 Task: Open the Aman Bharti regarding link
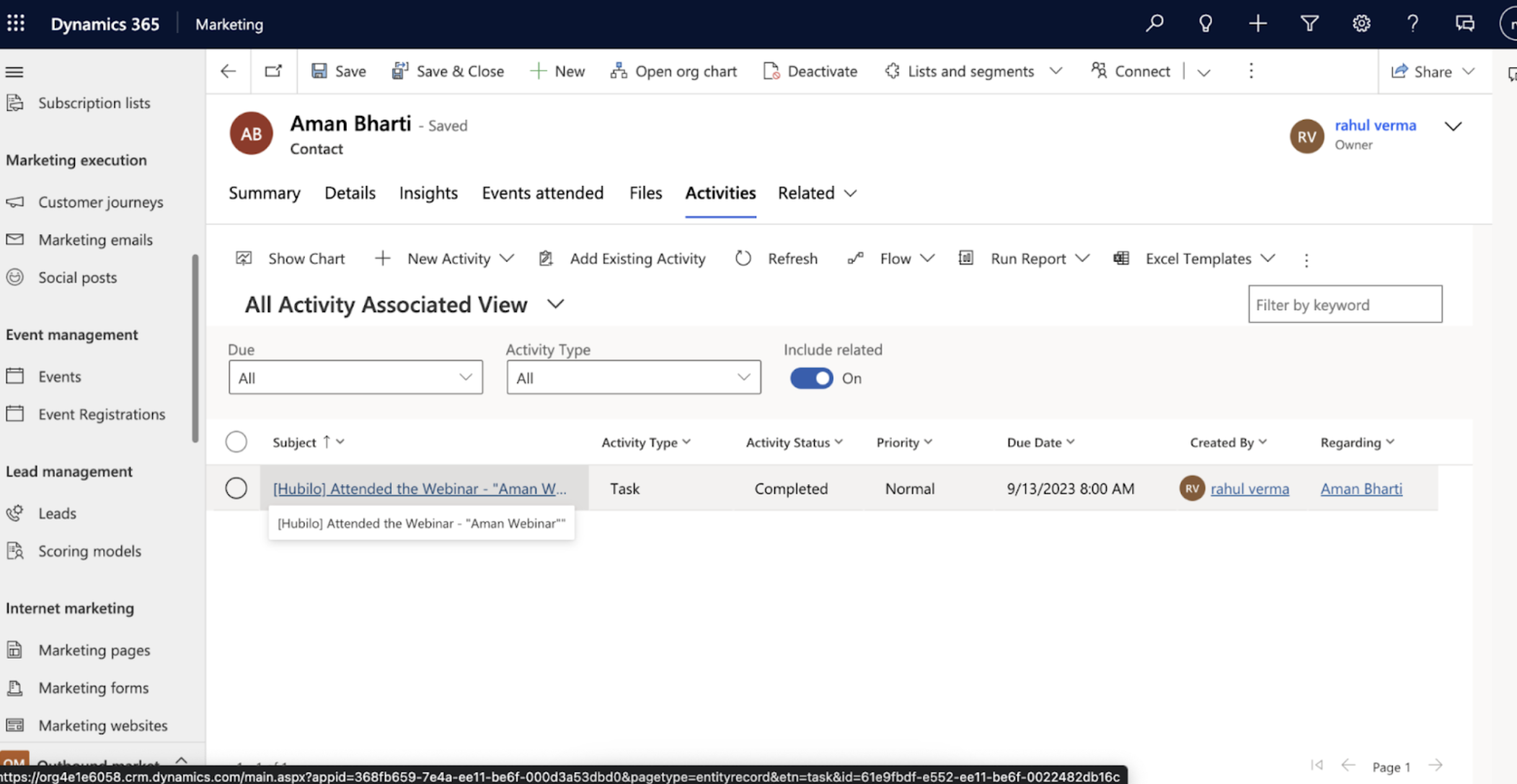click(x=1361, y=489)
